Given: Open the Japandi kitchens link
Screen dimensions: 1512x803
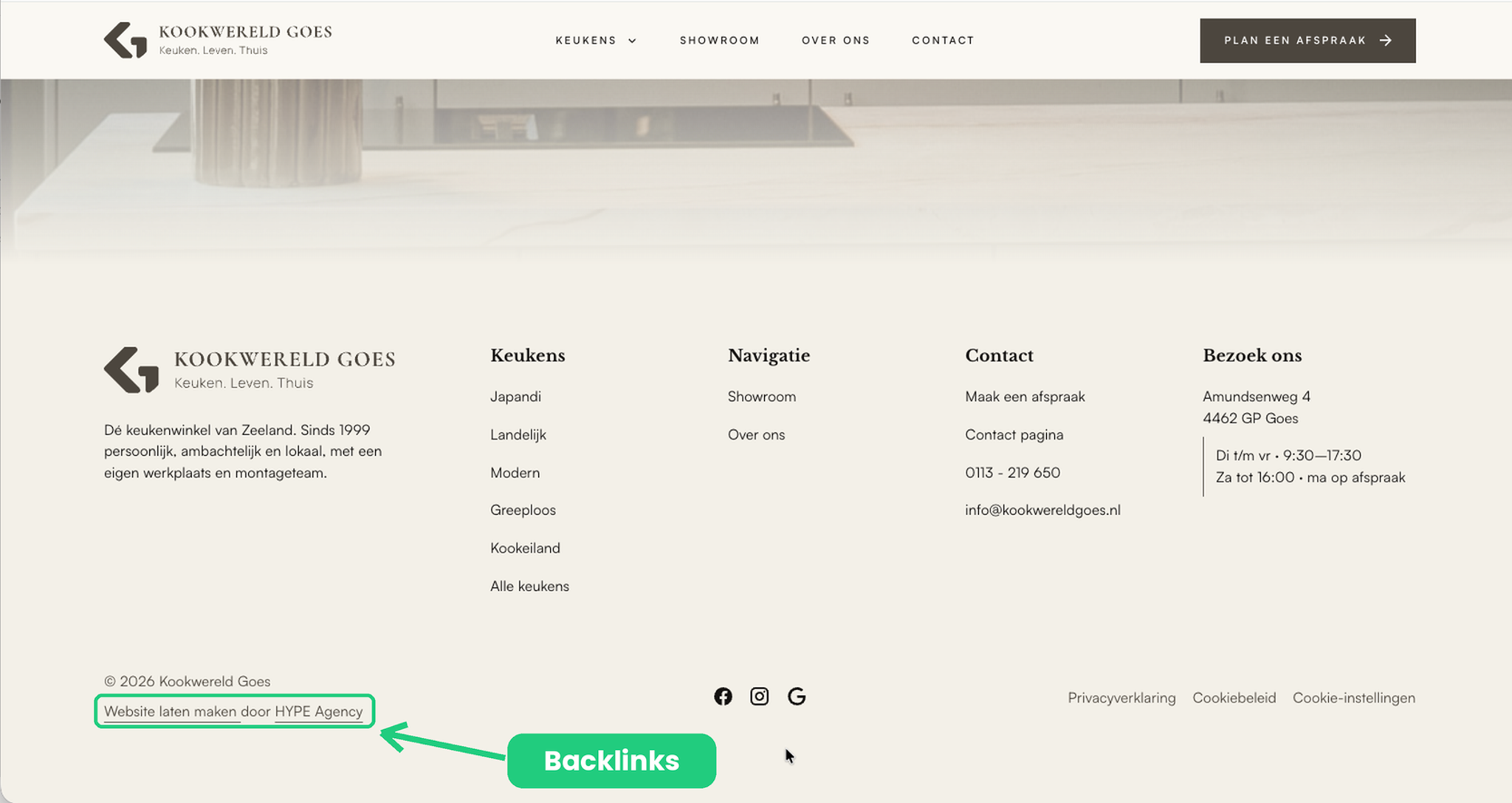Looking at the screenshot, I should pyautogui.click(x=515, y=397).
